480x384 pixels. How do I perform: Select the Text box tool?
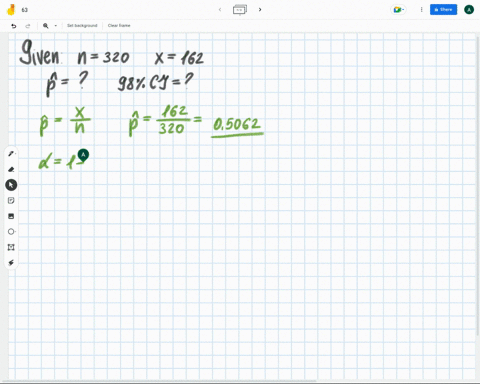click(11, 247)
